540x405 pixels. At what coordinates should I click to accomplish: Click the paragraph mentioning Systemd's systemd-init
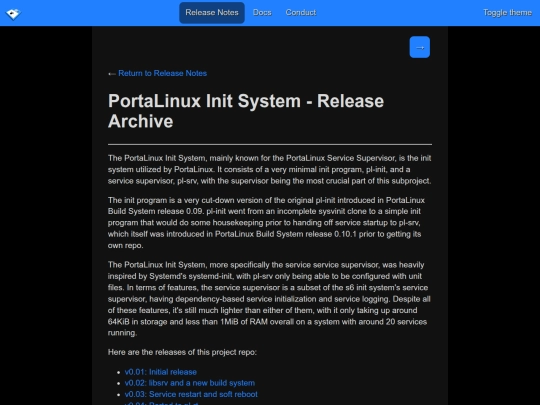pos(269,299)
